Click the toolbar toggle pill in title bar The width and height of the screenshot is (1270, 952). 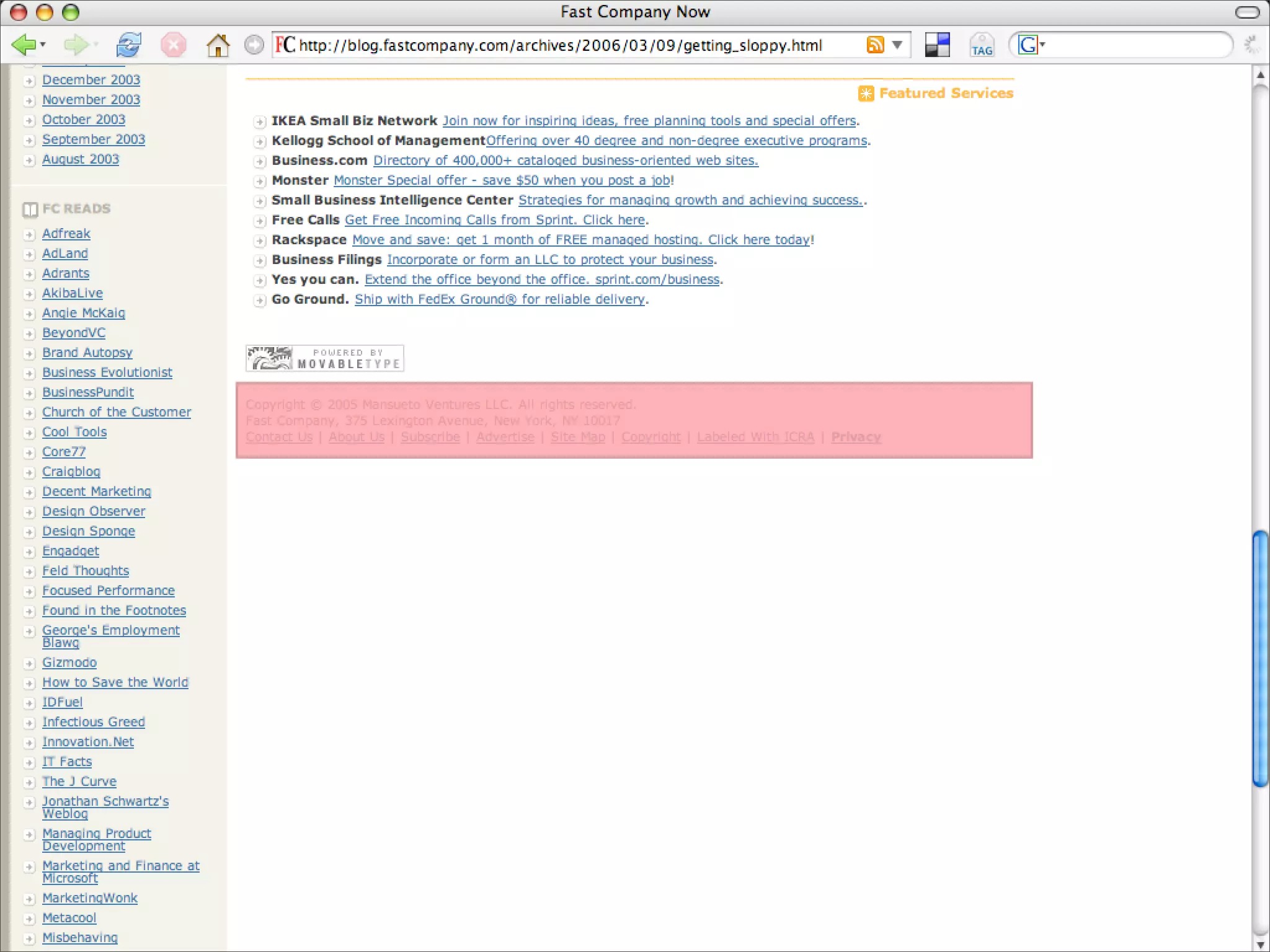click(x=1247, y=12)
